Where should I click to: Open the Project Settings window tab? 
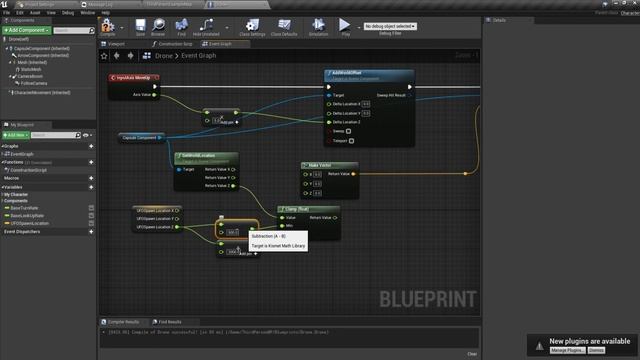pyautogui.click(x=42, y=4)
